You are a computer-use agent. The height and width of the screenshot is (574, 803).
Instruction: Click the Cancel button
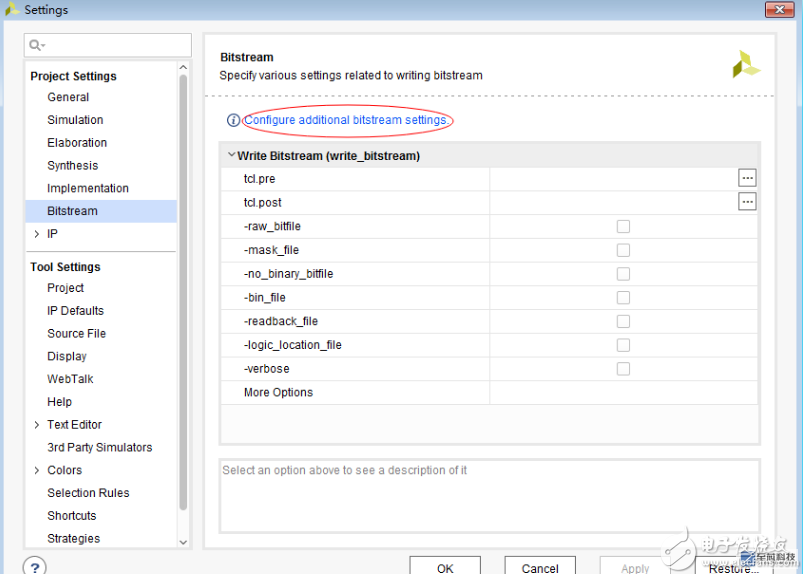(540, 565)
